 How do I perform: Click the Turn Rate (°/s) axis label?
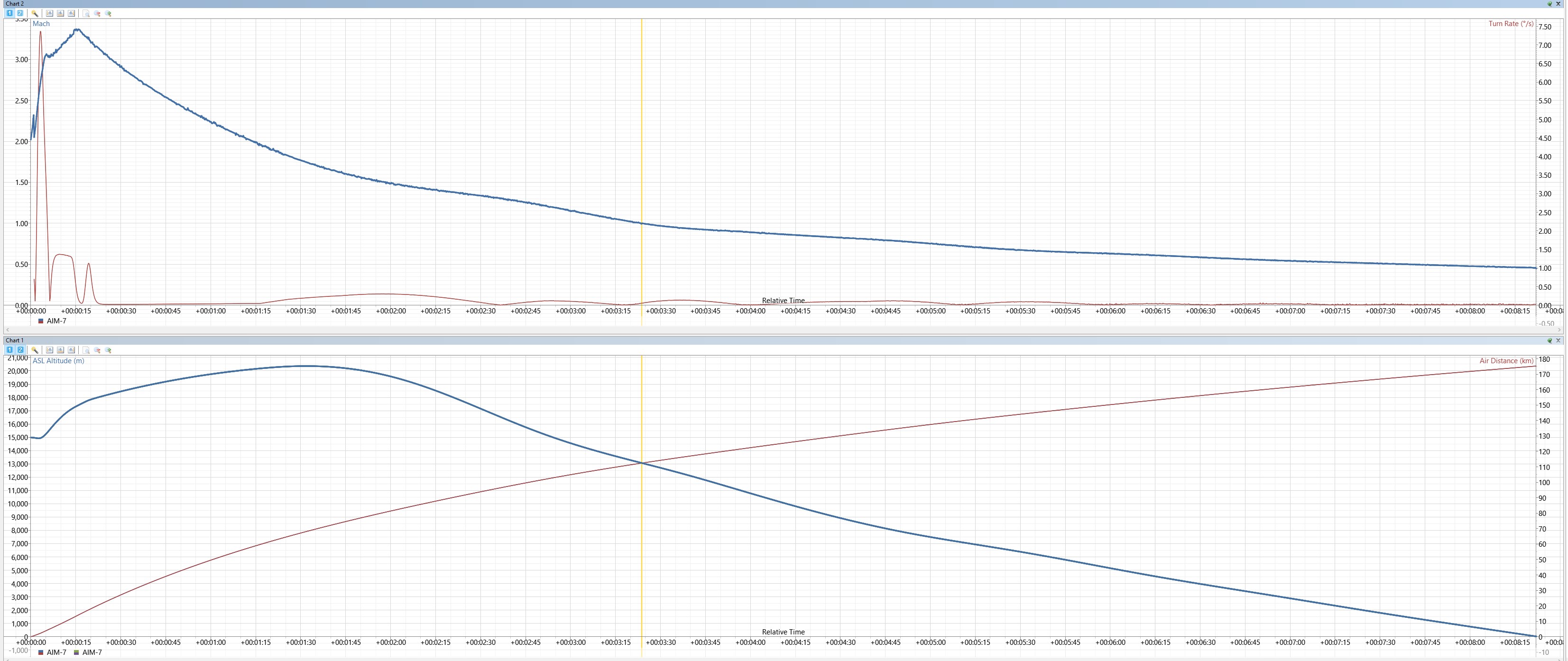(1511, 24)
